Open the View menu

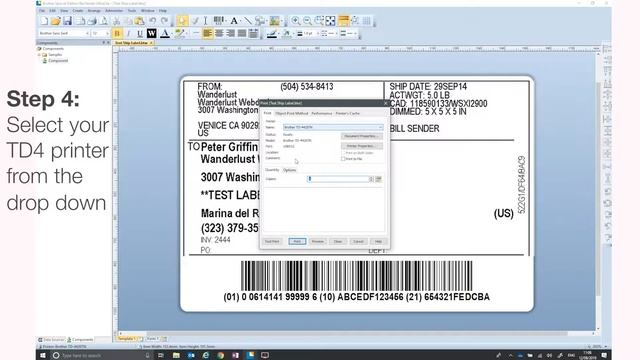[64, 11]
